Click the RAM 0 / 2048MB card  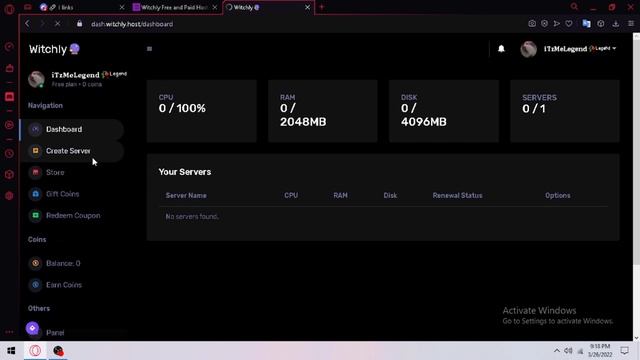click(x=322, y=111)
